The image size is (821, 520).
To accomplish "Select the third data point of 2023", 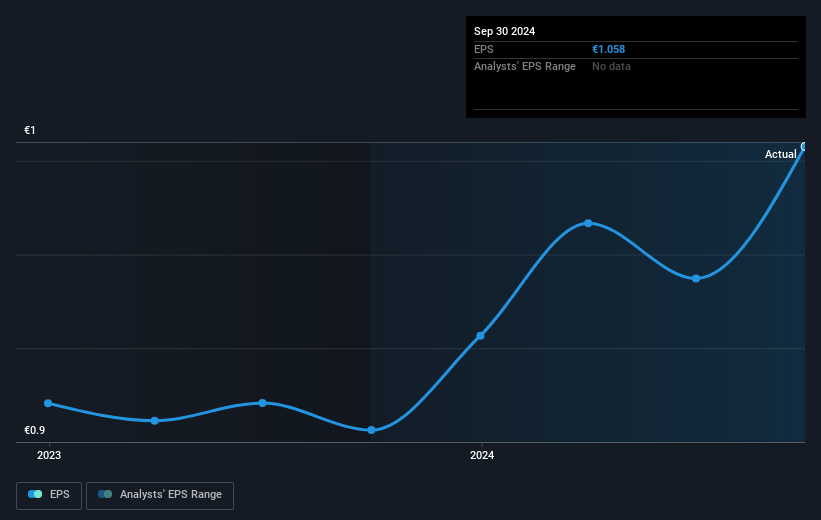I will coord(262,403).
